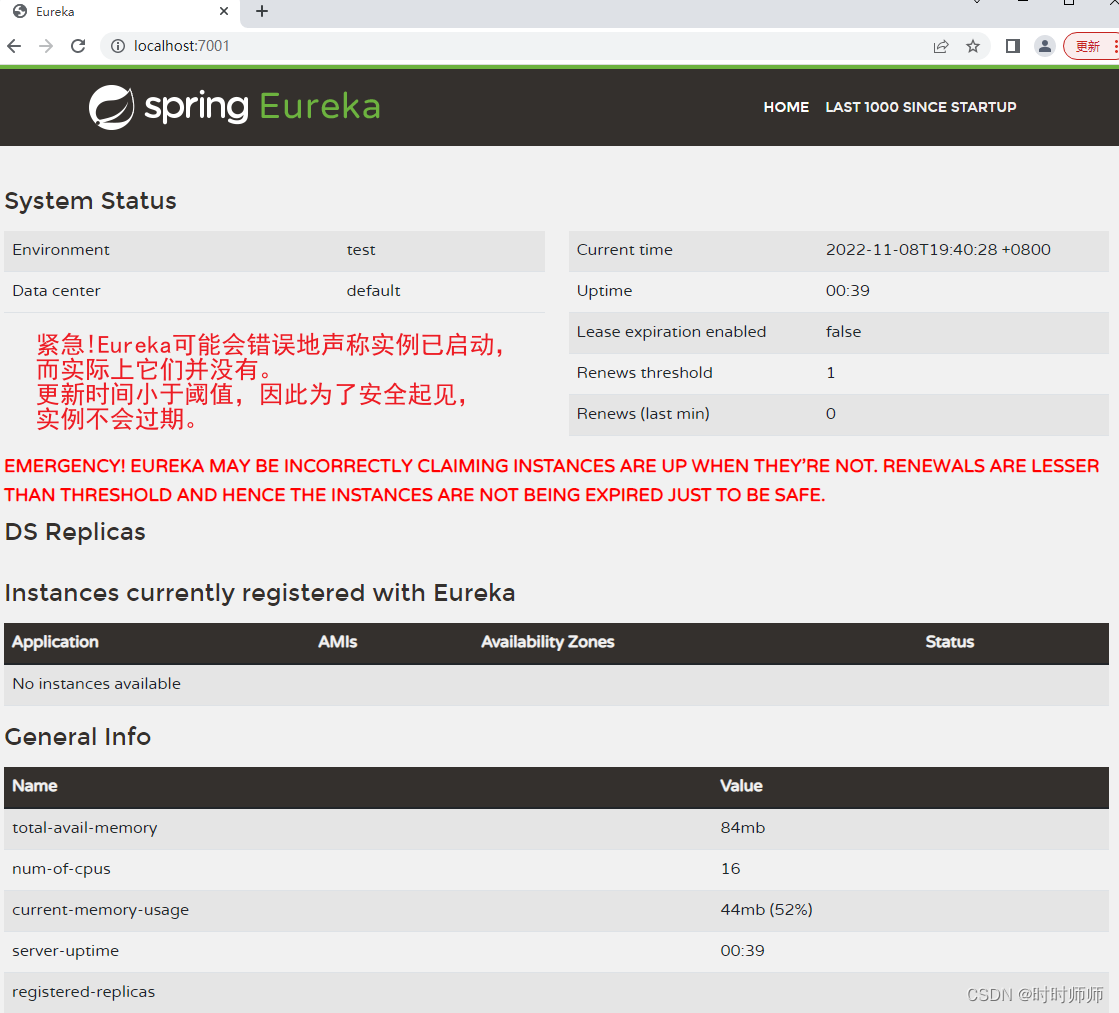The height and width of the screenshot is (1013, 1119).
Task: Click the 84mb memory value
Action: click(742, 828)
